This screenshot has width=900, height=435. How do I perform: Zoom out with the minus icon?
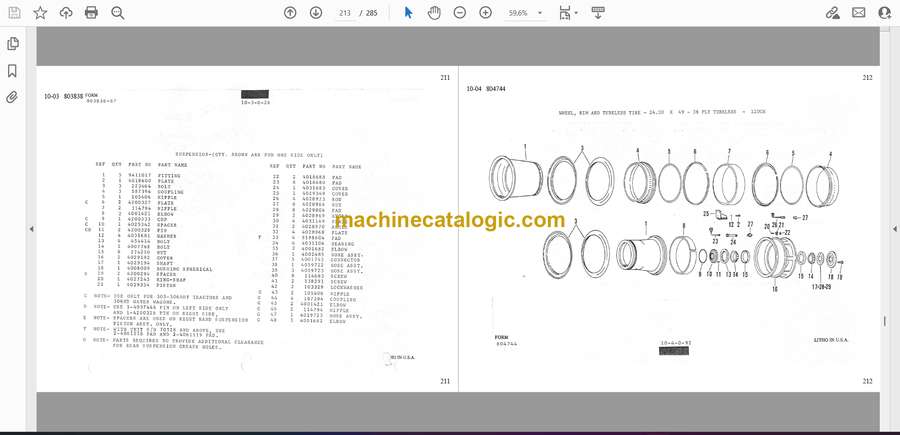pyautogui.click(x=460, y=13)
